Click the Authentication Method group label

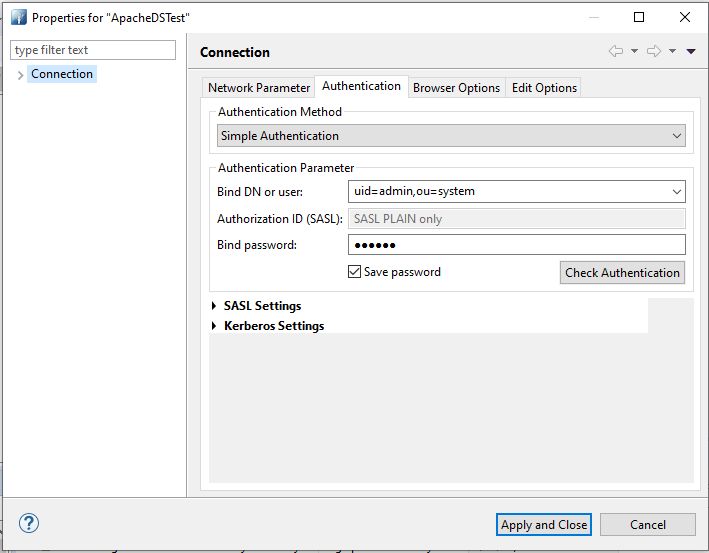(280, 112)
